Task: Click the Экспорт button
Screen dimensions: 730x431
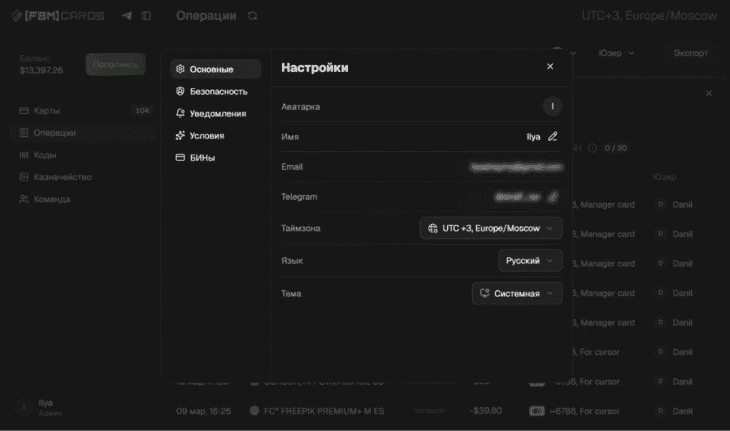Action: (690, 53)
